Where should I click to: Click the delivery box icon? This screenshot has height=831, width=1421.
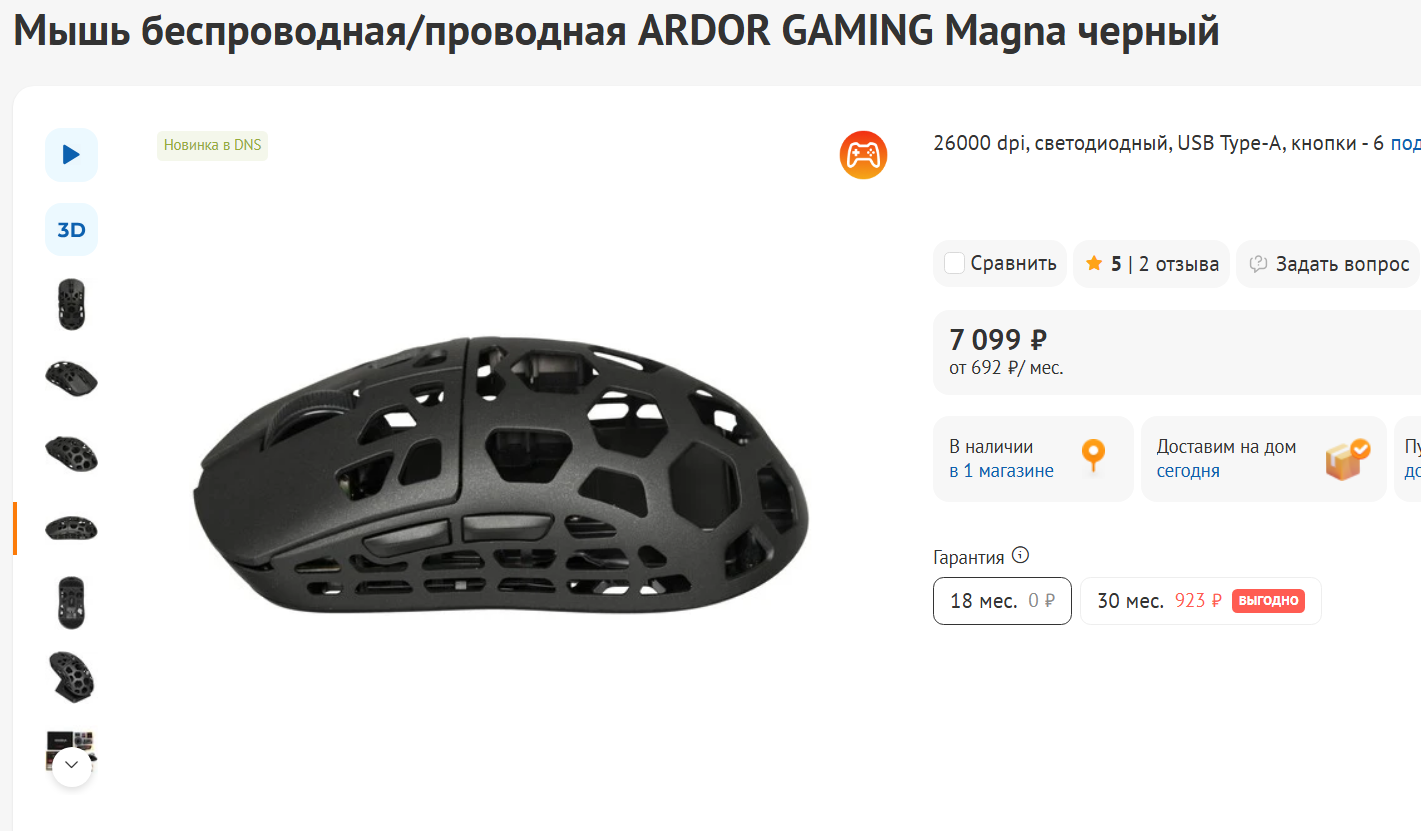coord(1347,459)
